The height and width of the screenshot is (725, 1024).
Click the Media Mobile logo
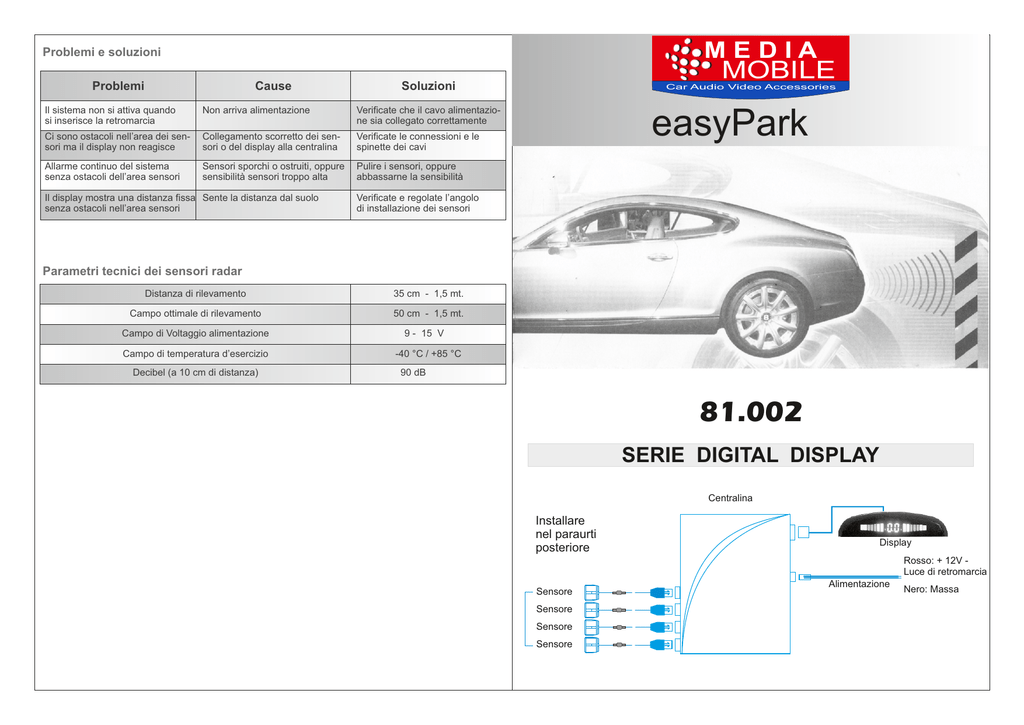click(x=750, y=65)
